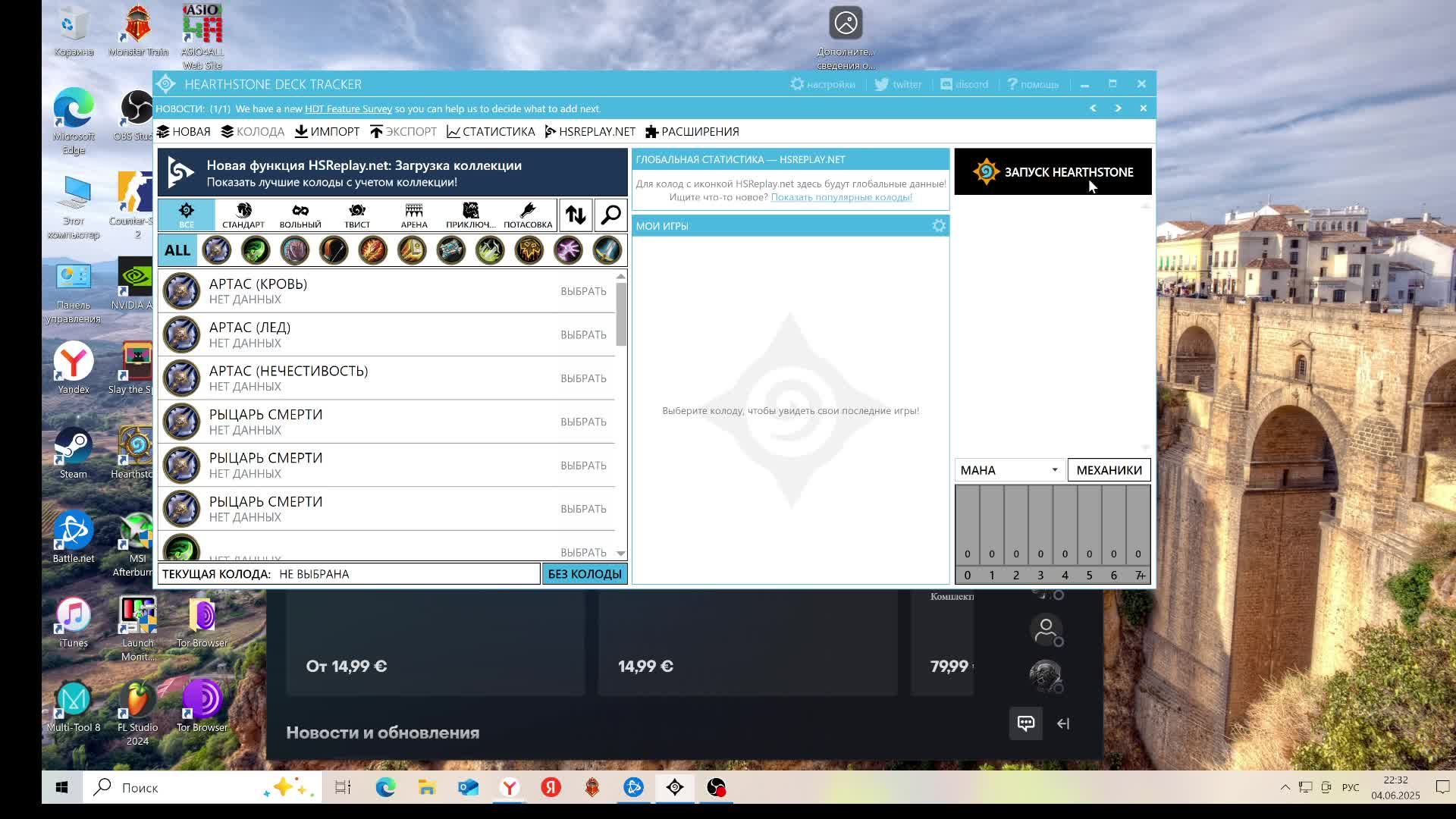Open ИМПОРТ menu
Image resolution: width=1456 pixels, height=819 pixels.
[x=327, y=132]
